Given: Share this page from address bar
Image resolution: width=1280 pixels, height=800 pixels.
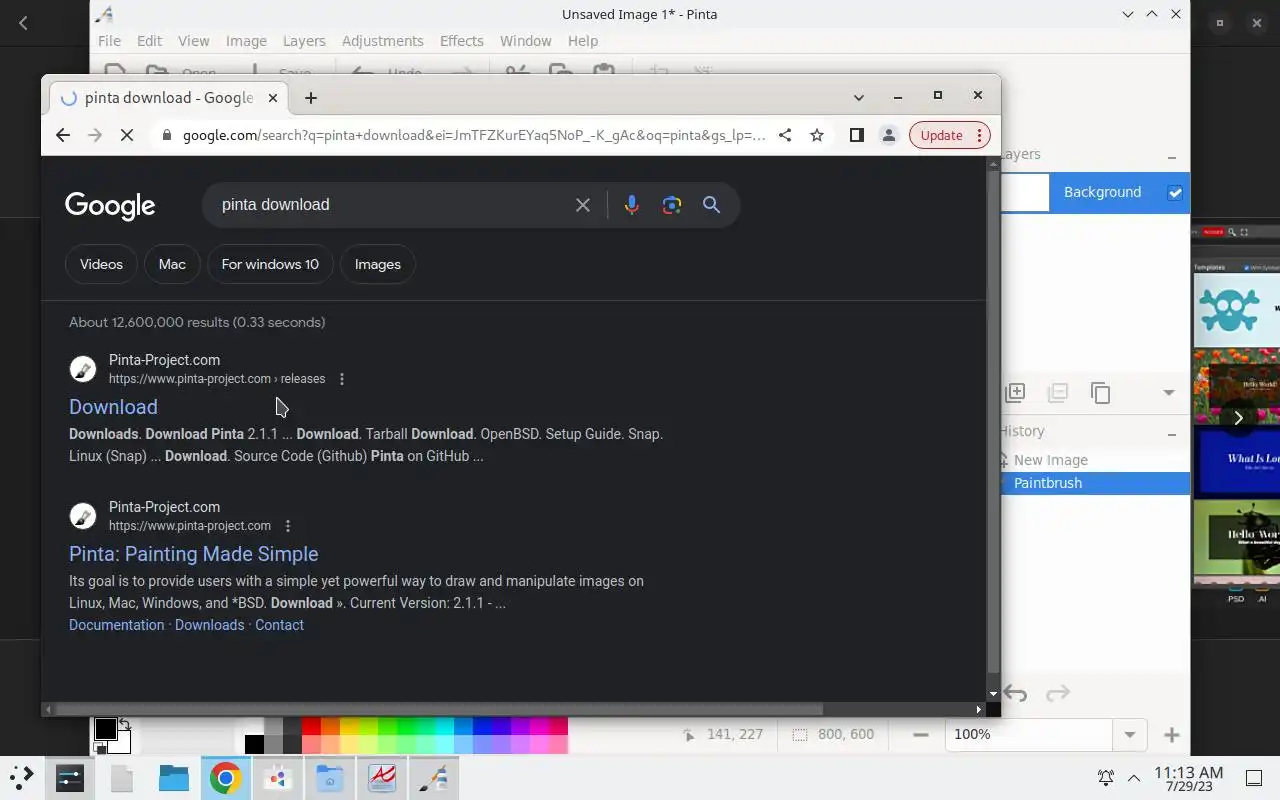Looking at the screenshot, I should tap(785, 135).
